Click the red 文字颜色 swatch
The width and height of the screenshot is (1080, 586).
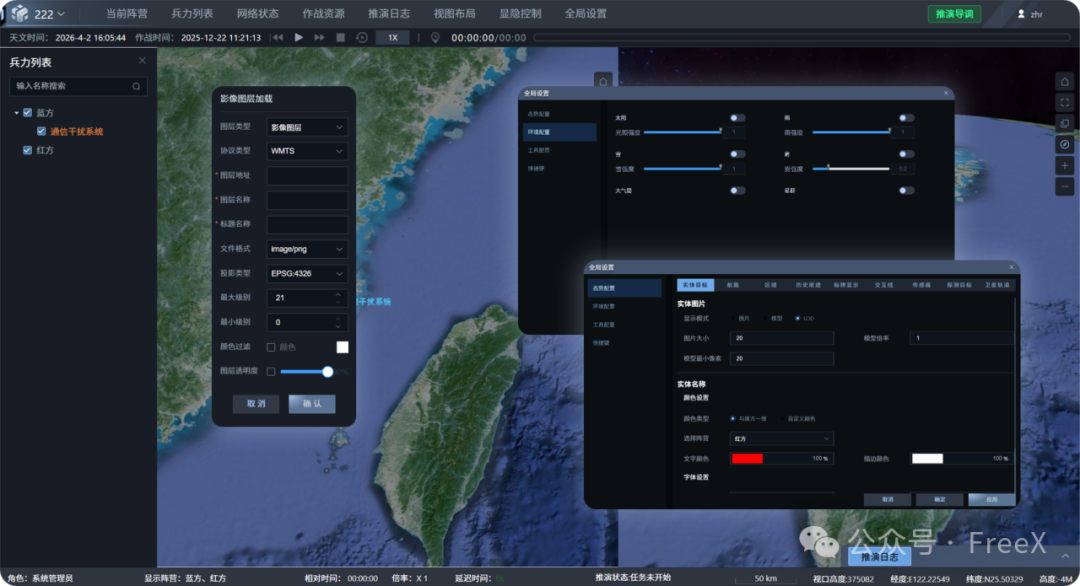pyautogui.click(x=747, y=459)
